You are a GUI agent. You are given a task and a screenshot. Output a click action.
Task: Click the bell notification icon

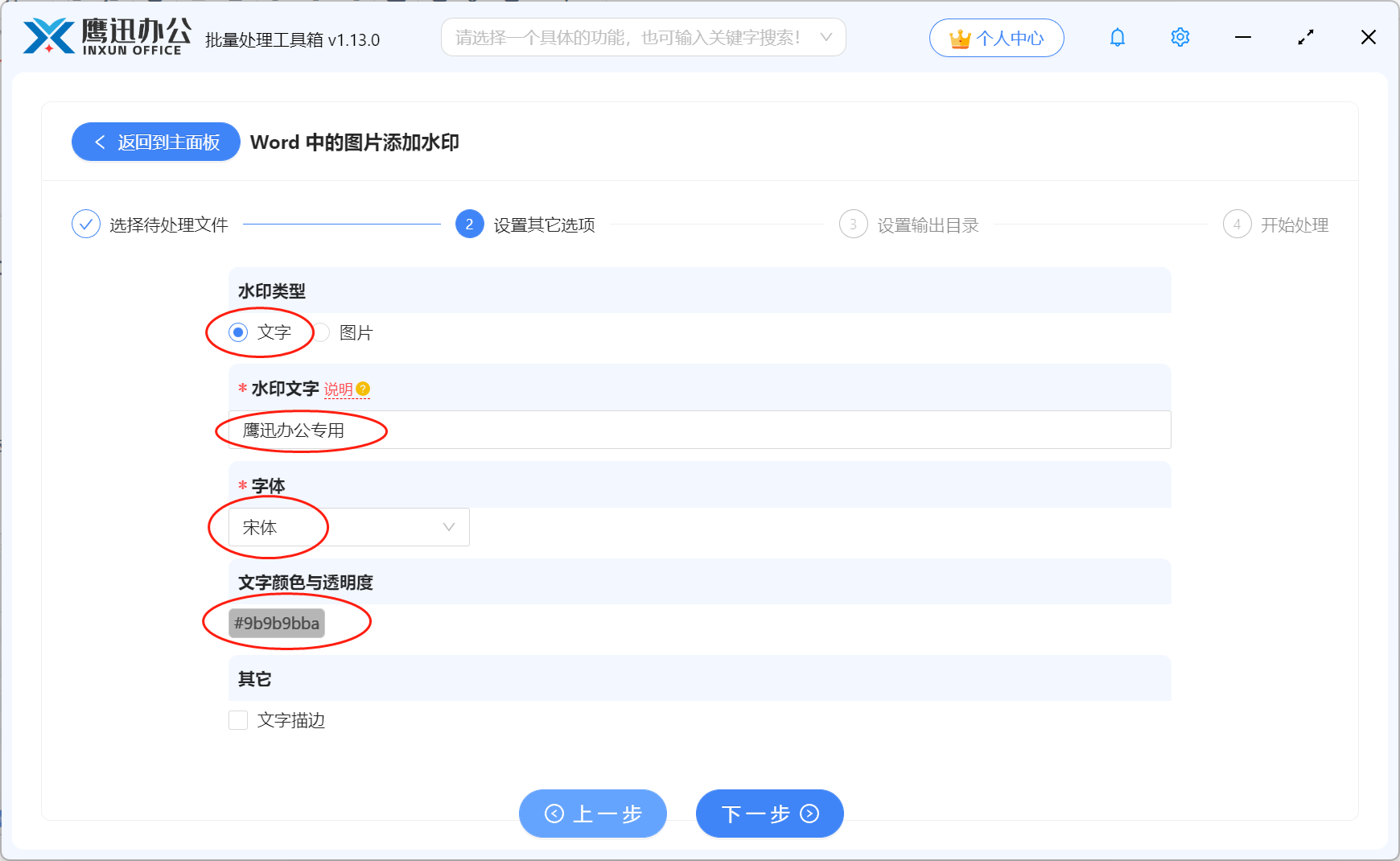tap(1117, 37)
